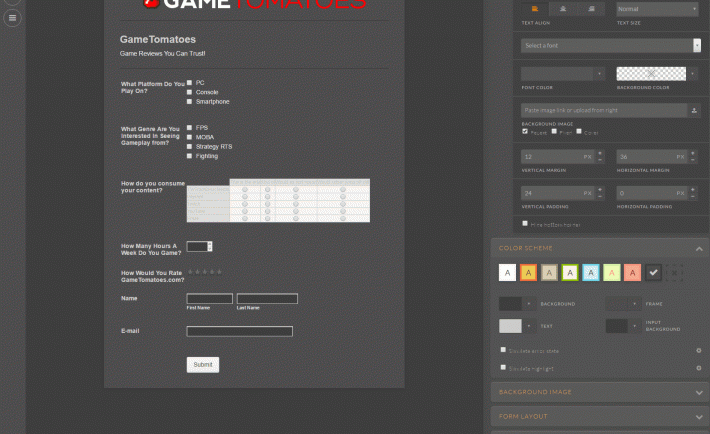The width and height of the screenshot is (710, 434).
Task: Increase the horizontal padding value
Action: (692, 190)
